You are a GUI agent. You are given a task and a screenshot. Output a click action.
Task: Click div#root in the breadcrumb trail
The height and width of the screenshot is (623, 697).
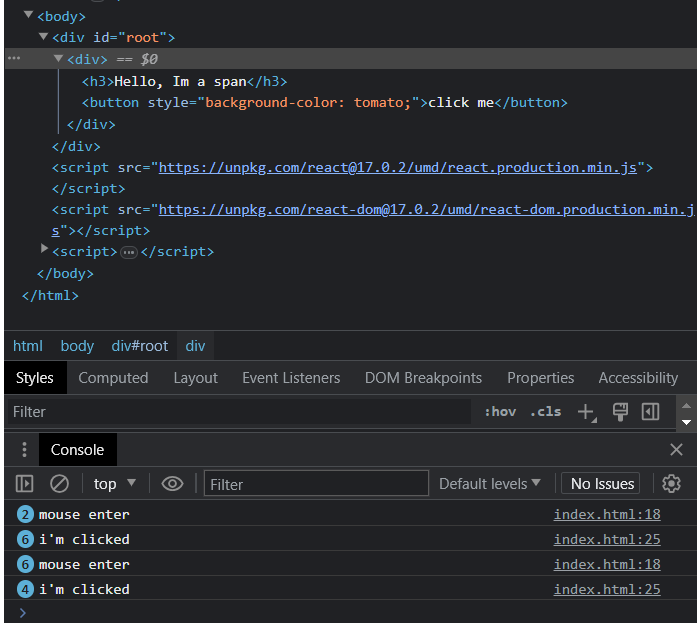[x=140, y=346]
